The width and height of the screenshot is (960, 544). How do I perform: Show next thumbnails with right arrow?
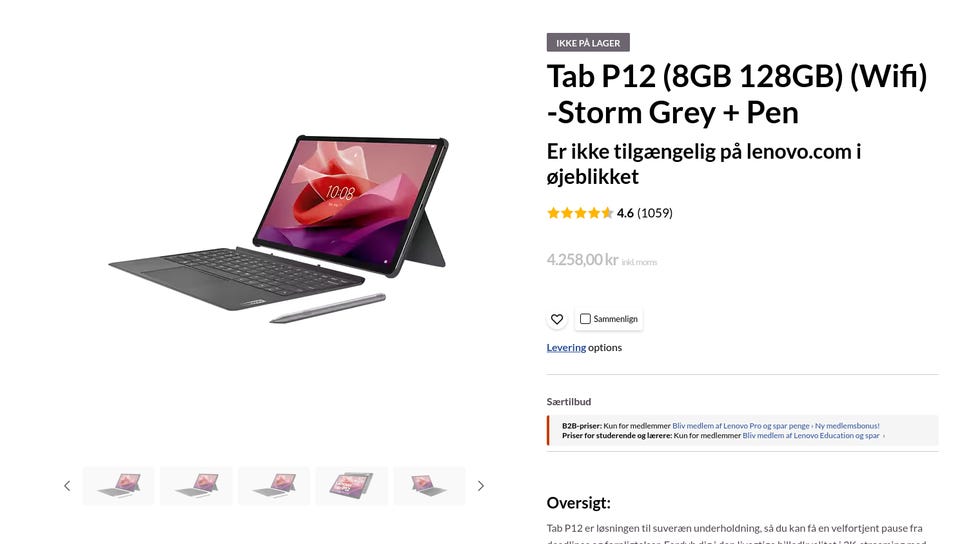[x=481, y=486]
